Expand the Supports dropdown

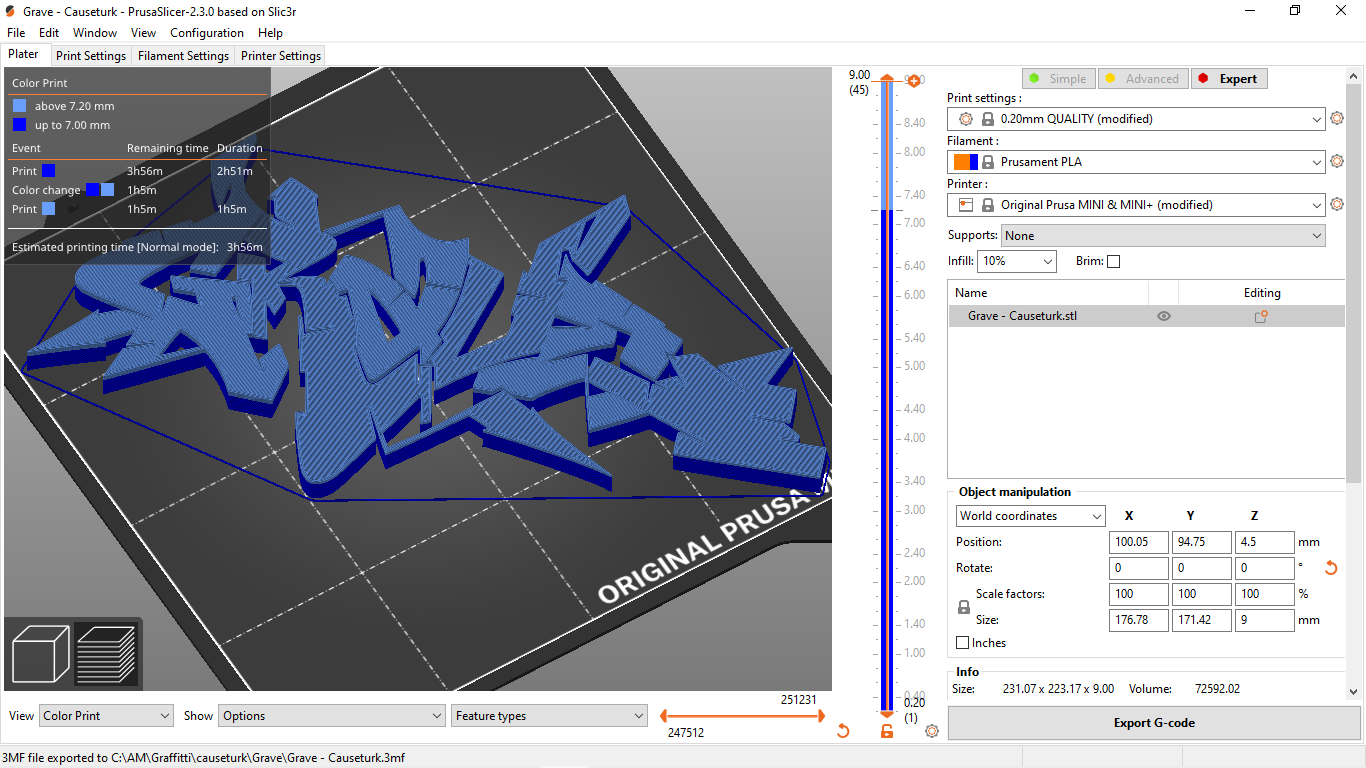(1163, 236)
